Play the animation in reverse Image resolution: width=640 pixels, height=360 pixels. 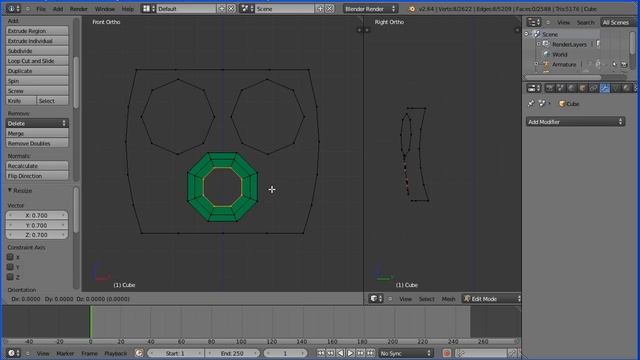coord(340,353)
